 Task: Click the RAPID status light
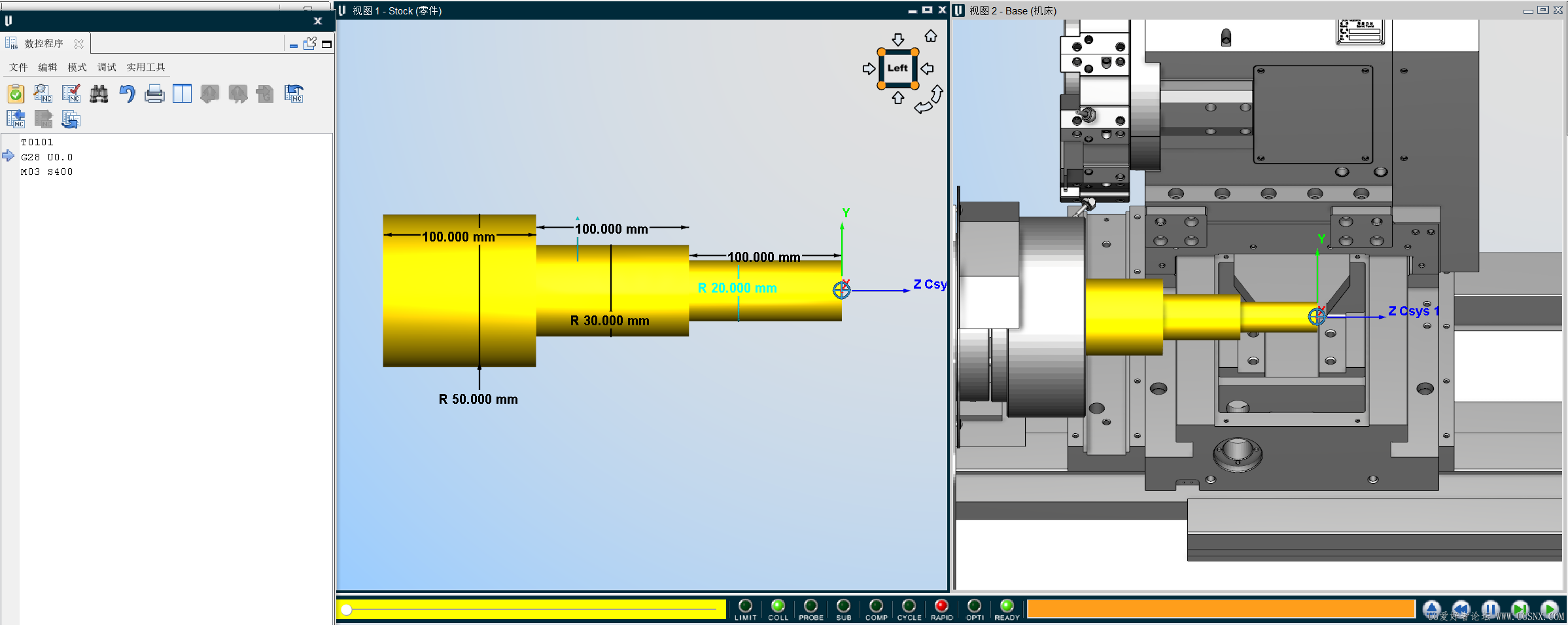point(941,606)
